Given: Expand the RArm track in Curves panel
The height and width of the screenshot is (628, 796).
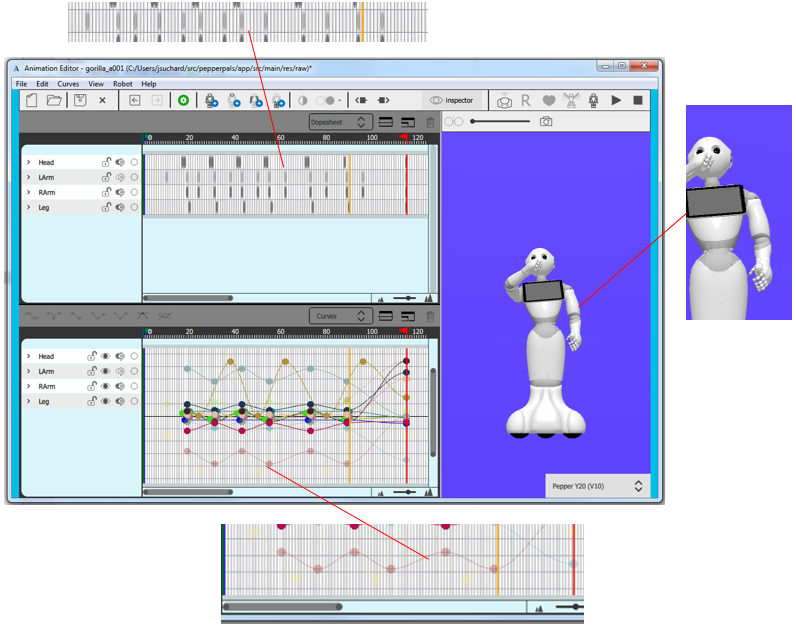Looking at the screenshot, I should (29, 386).
